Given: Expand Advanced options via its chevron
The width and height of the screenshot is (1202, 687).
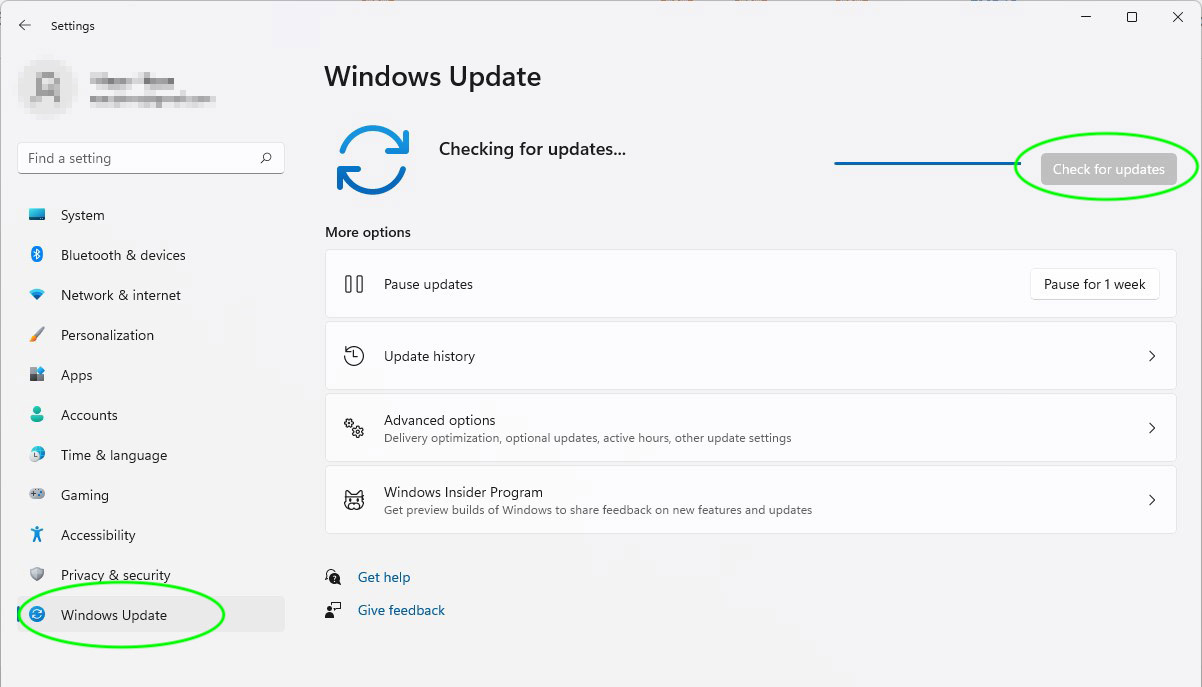Looking at the screenshot, I should click(x=1152, y=428).
